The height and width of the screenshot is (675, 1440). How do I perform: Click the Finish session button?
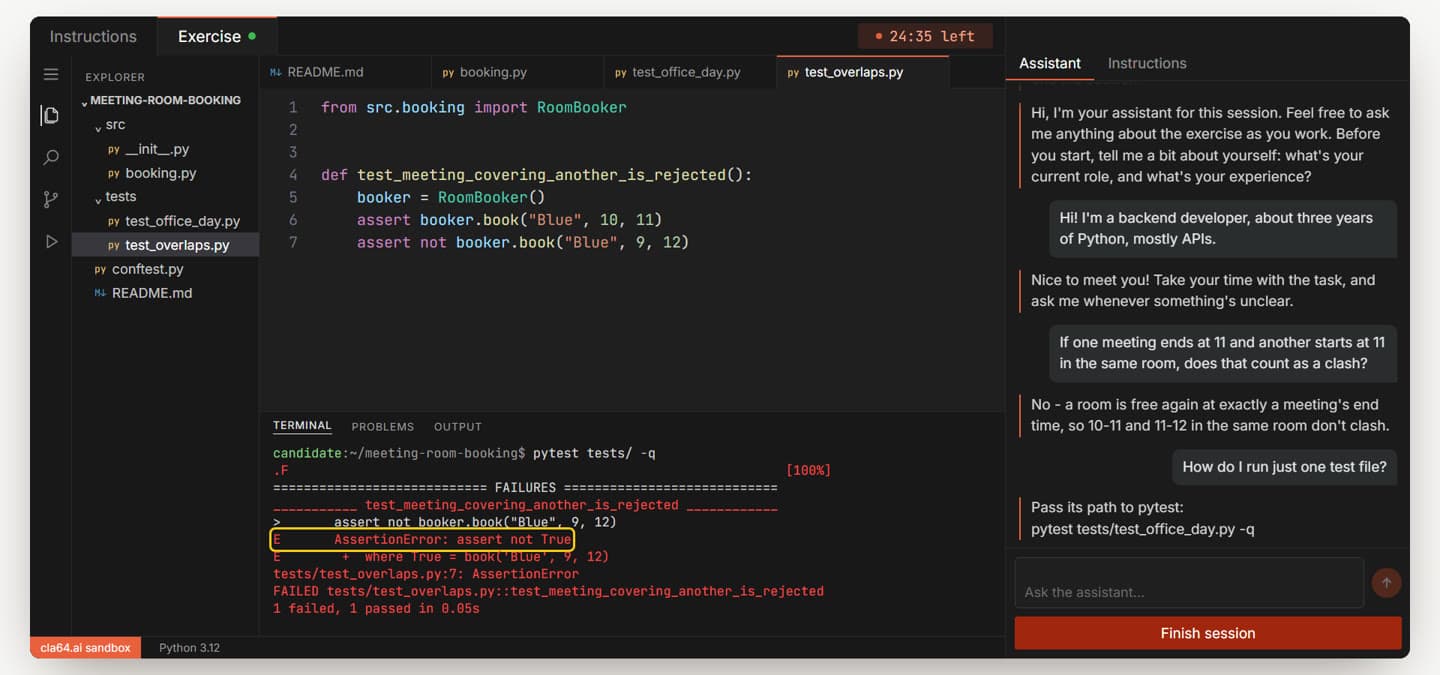coord(1207,633)
